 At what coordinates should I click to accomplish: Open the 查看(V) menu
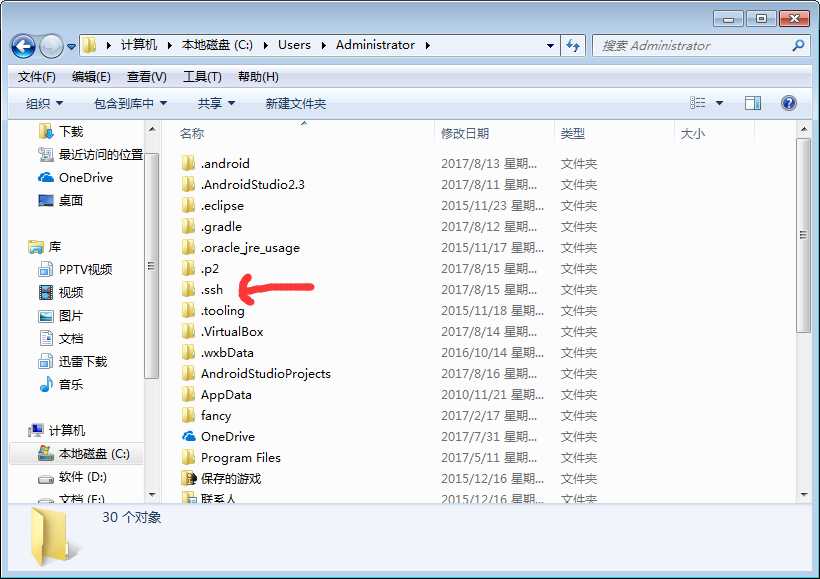point(146,77)
